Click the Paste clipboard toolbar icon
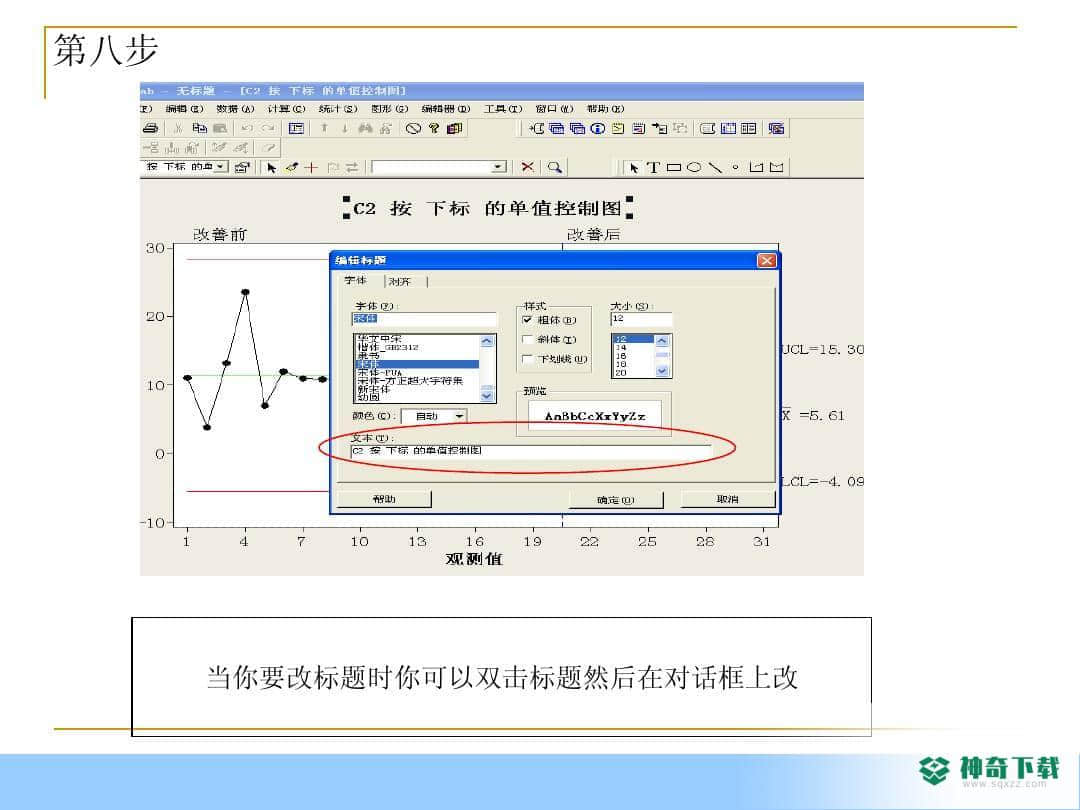This screenshot has width=1080, height=810. click(220, 128)
